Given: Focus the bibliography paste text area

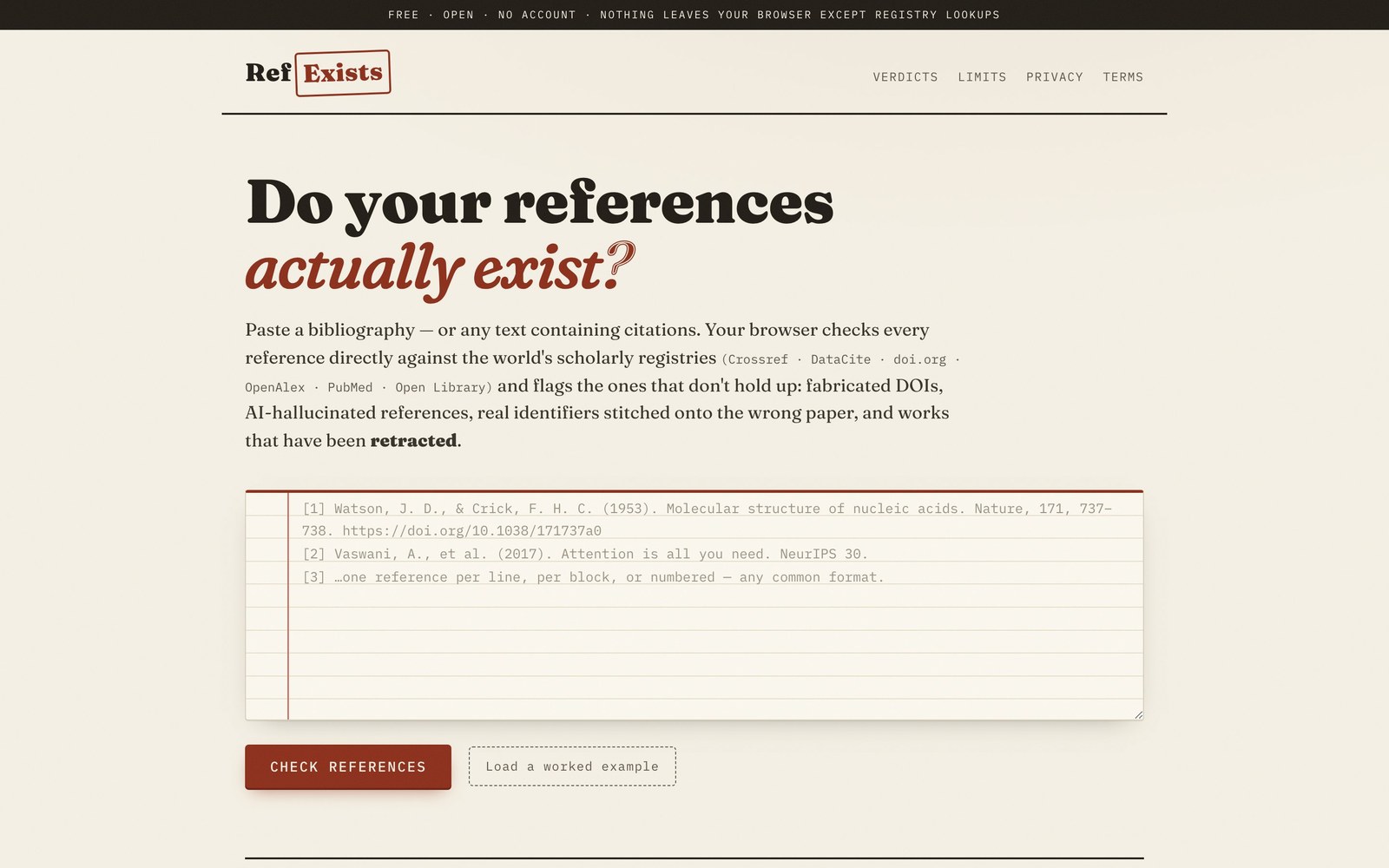Looking at the screenshot, I should 694,605.
